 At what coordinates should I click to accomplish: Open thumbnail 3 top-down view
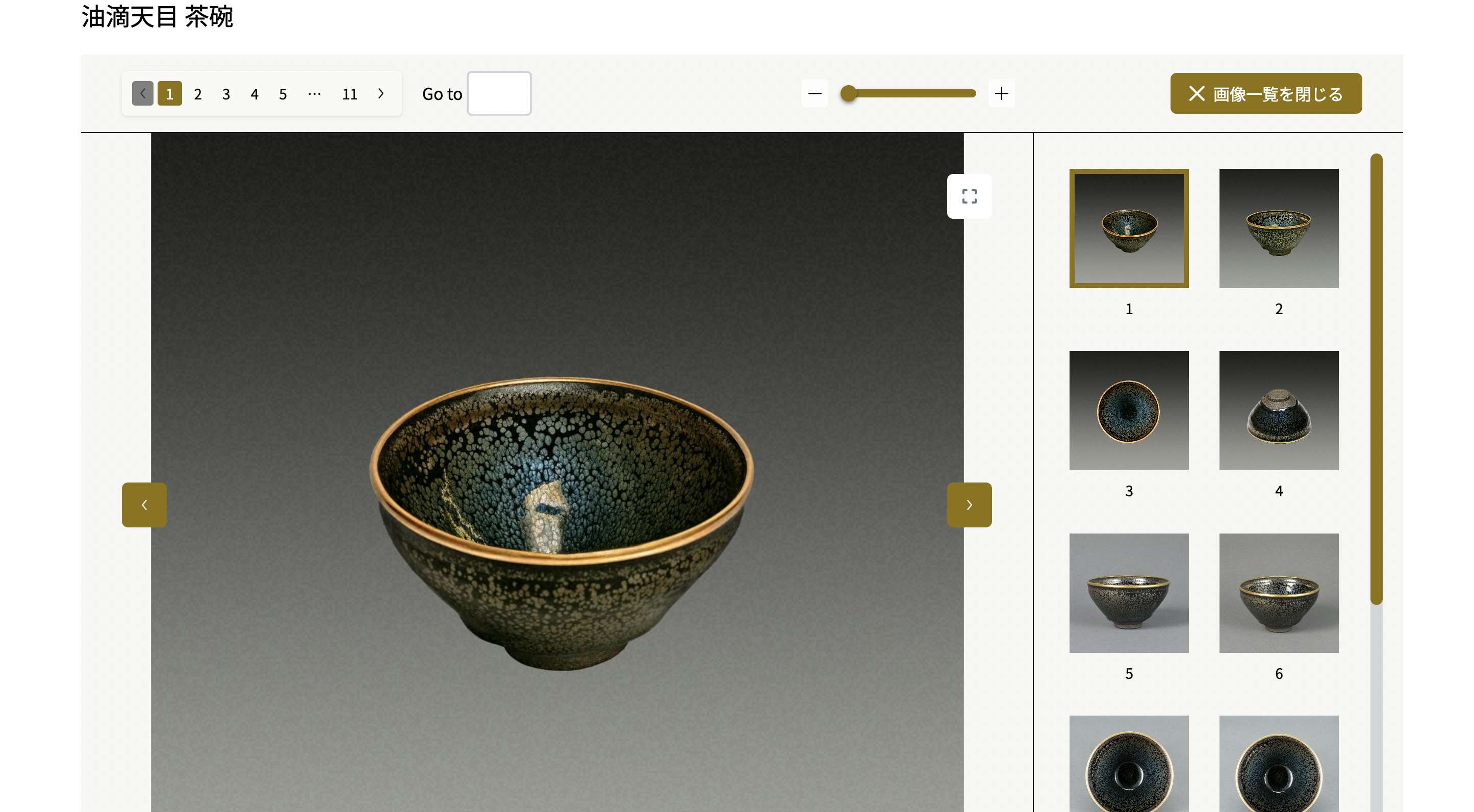pos(1128,410)
